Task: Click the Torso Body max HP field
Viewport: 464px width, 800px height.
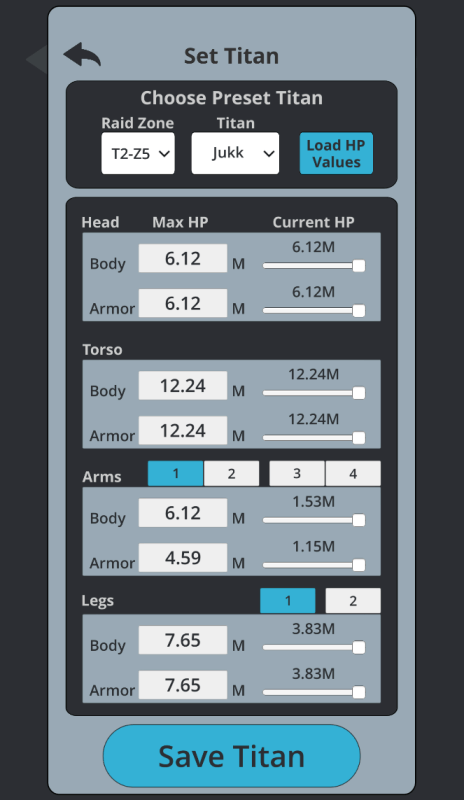Action: [183, 385]
